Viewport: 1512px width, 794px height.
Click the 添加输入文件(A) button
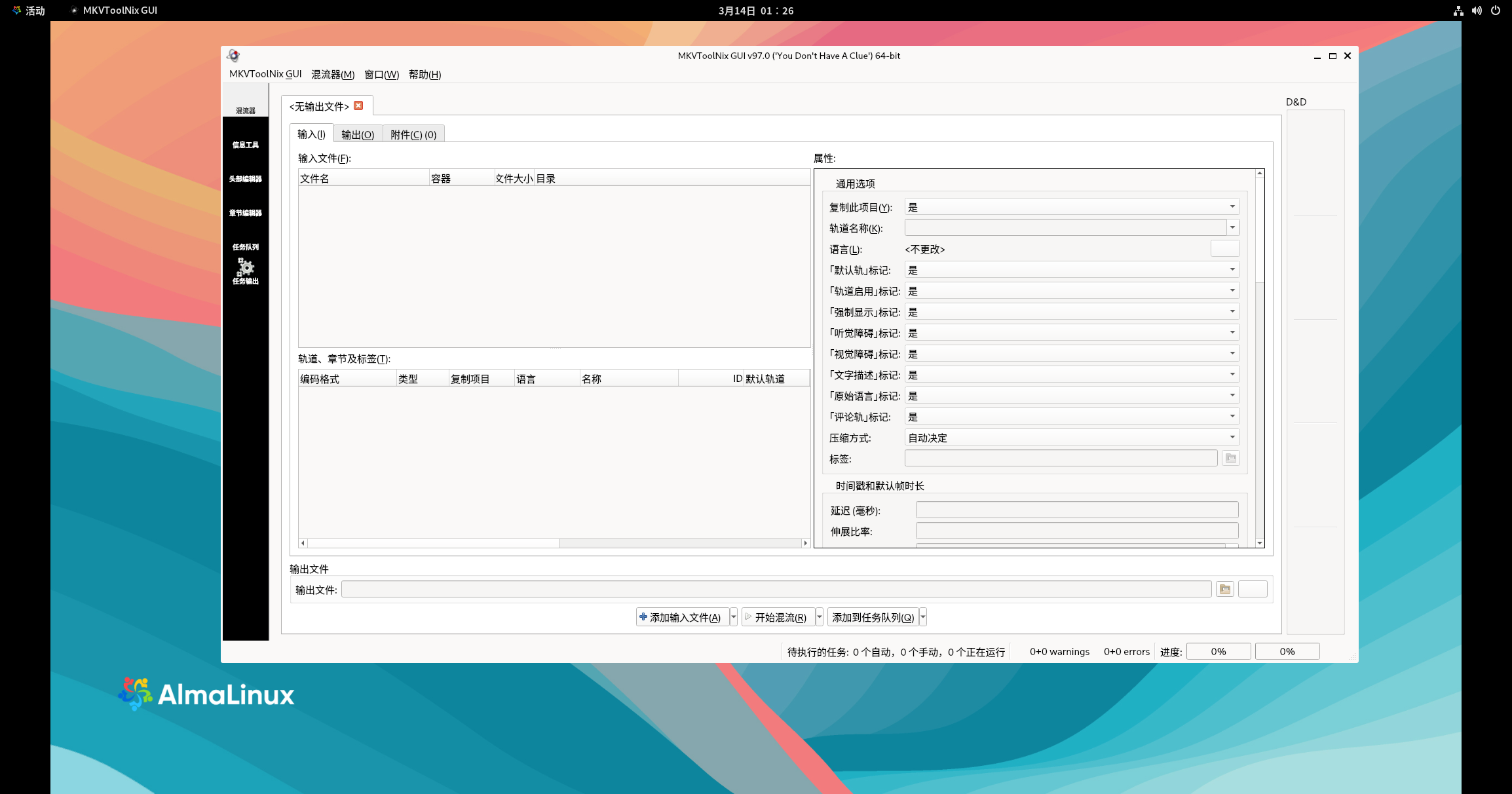(x=681, y=617)
